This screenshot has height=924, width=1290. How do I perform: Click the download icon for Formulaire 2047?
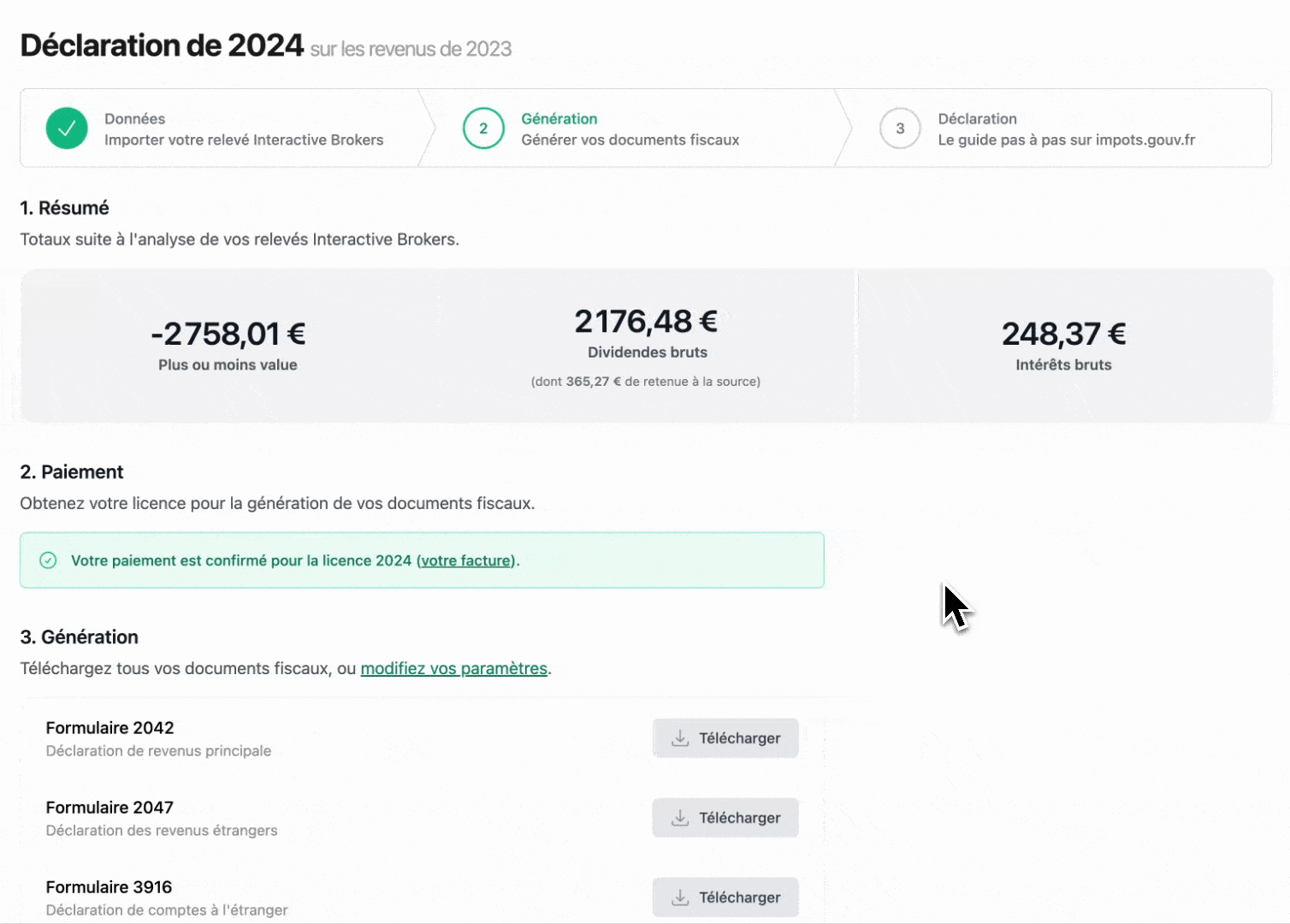pos(680,818)
